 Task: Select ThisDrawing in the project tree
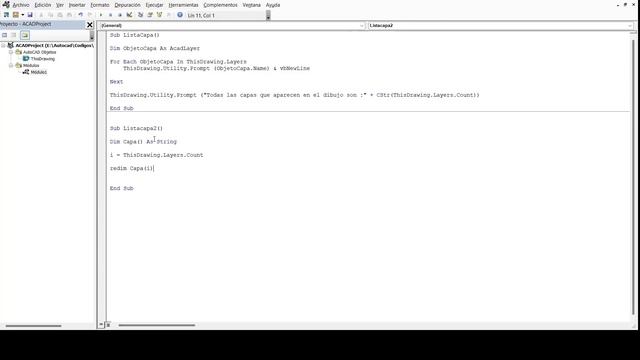[42, 59]
